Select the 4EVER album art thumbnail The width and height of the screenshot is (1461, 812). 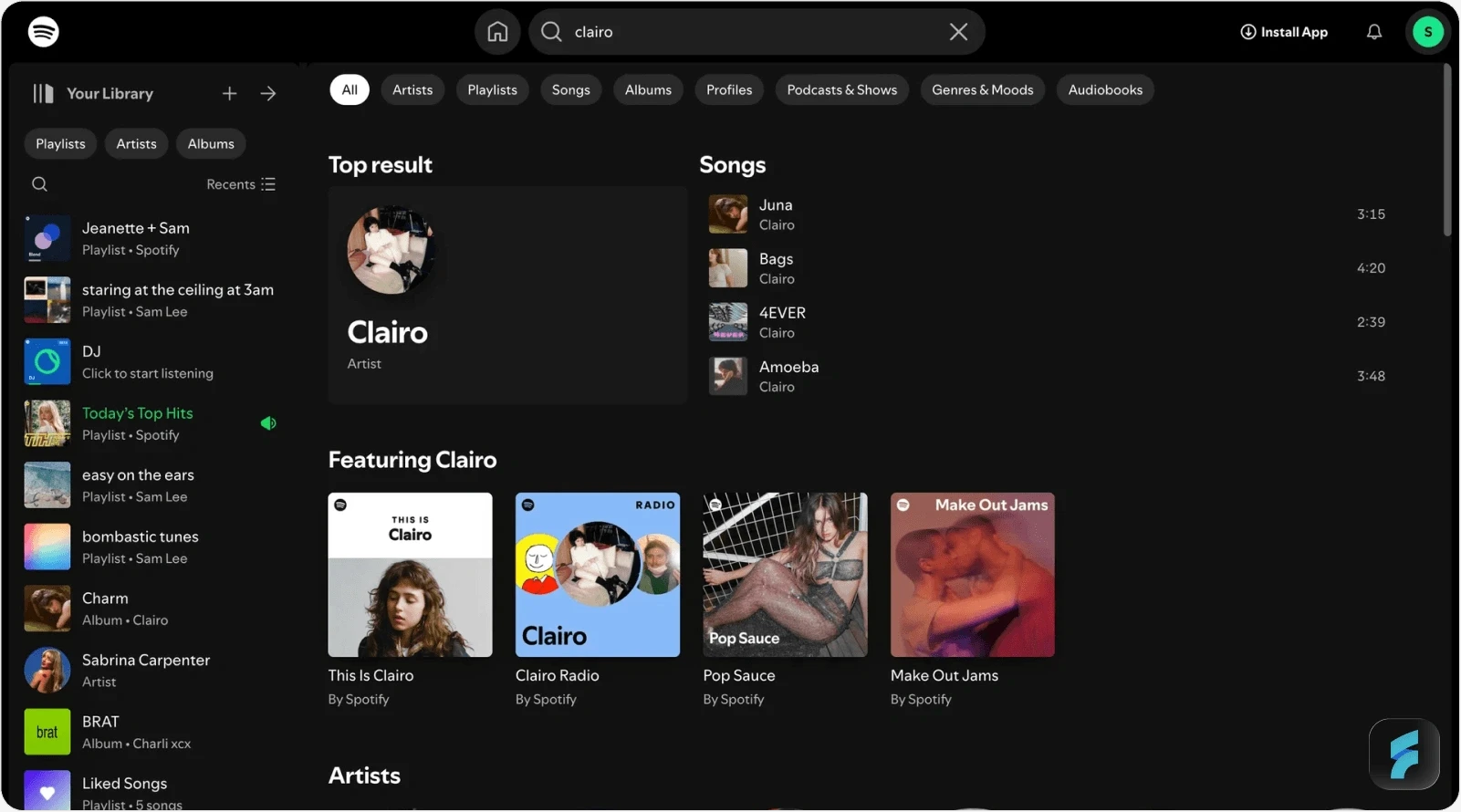[x=728, y=322]
